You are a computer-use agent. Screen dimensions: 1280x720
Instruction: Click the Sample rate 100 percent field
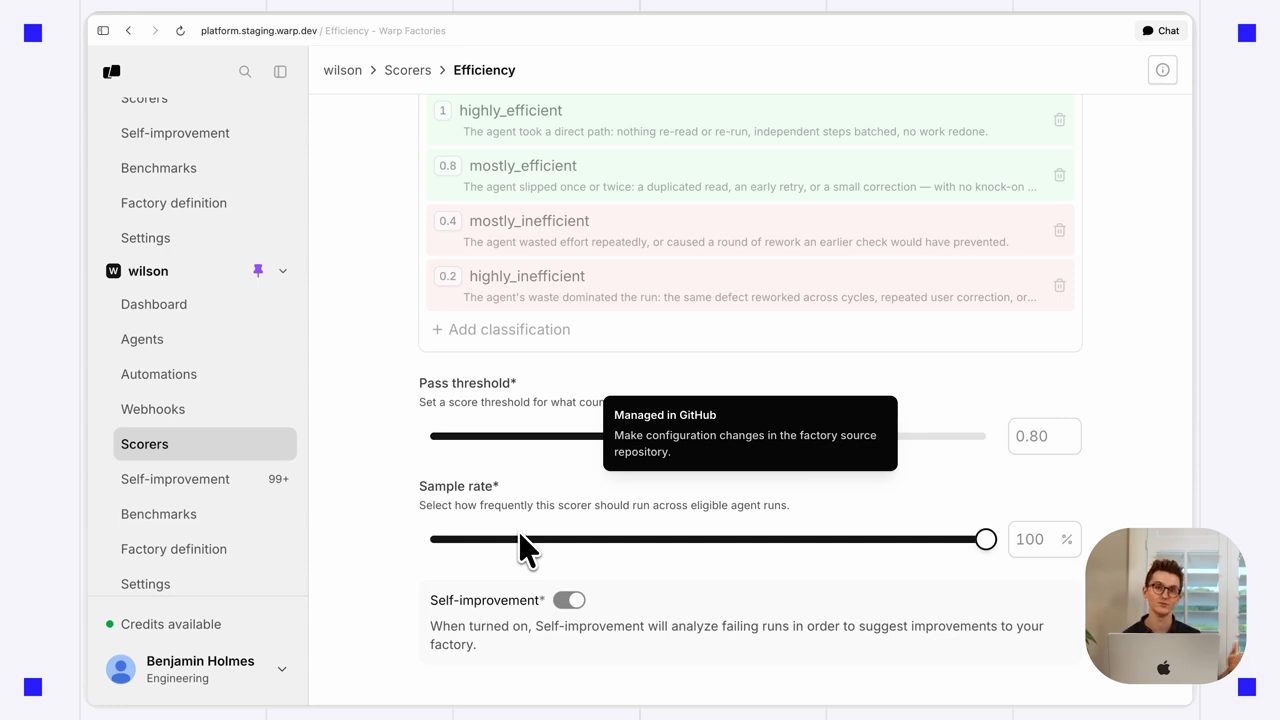click(x=1044, y=540)
